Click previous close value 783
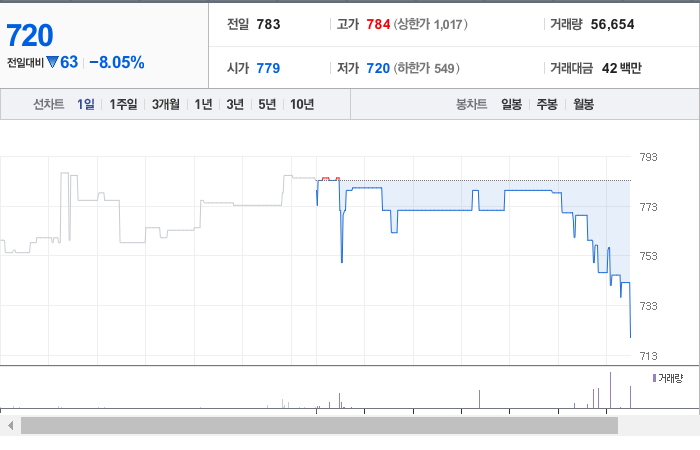700x450 pixels. [268, 24]
